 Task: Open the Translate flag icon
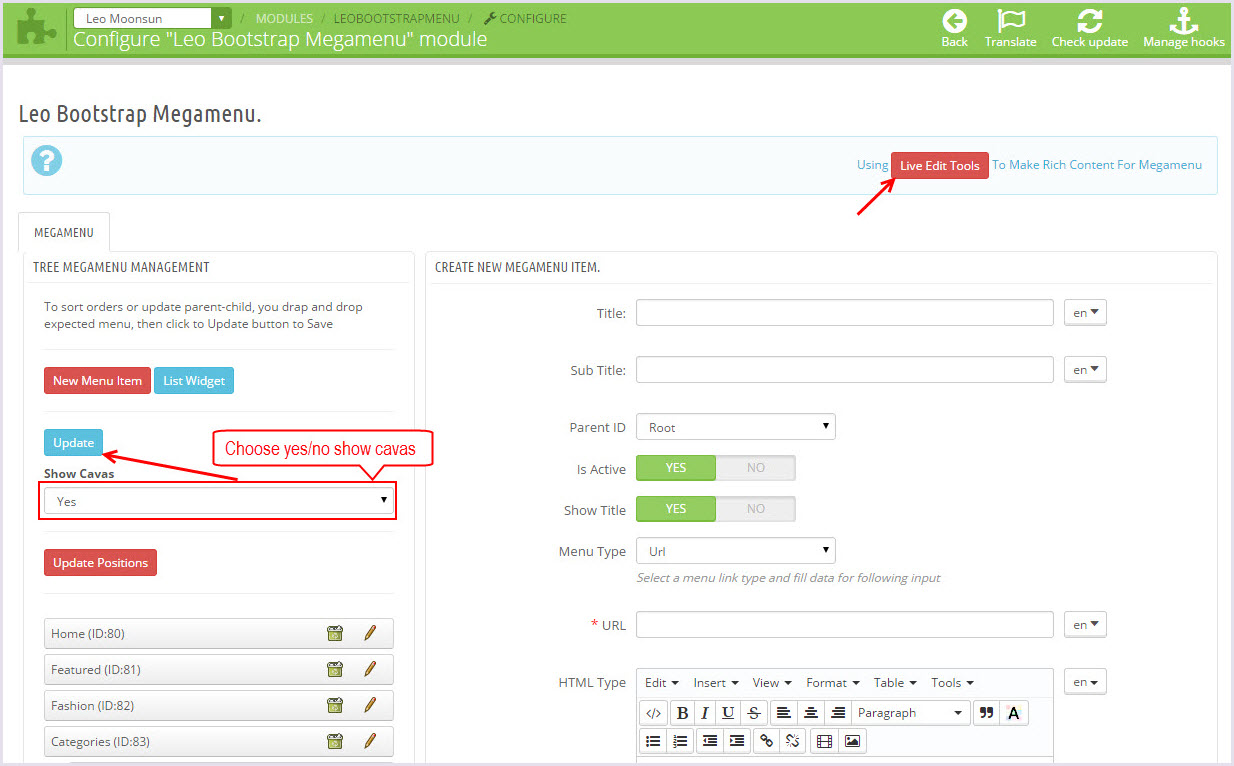1010,21
